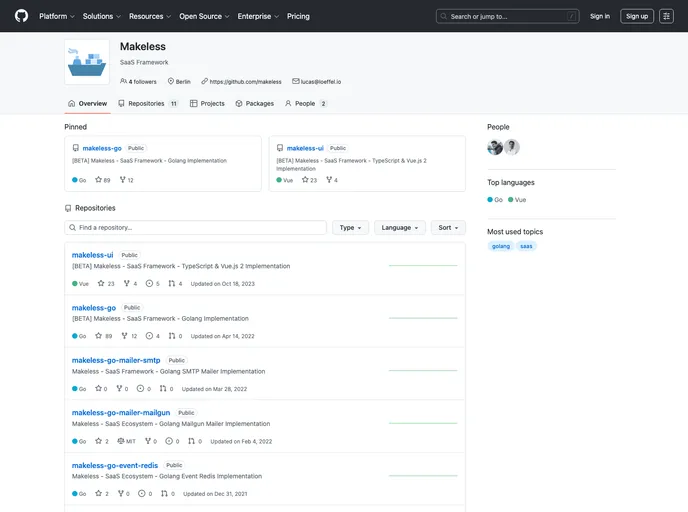Switch to the Packages tab
Viewport: 688px width, 512px height.
pos(254,104)
